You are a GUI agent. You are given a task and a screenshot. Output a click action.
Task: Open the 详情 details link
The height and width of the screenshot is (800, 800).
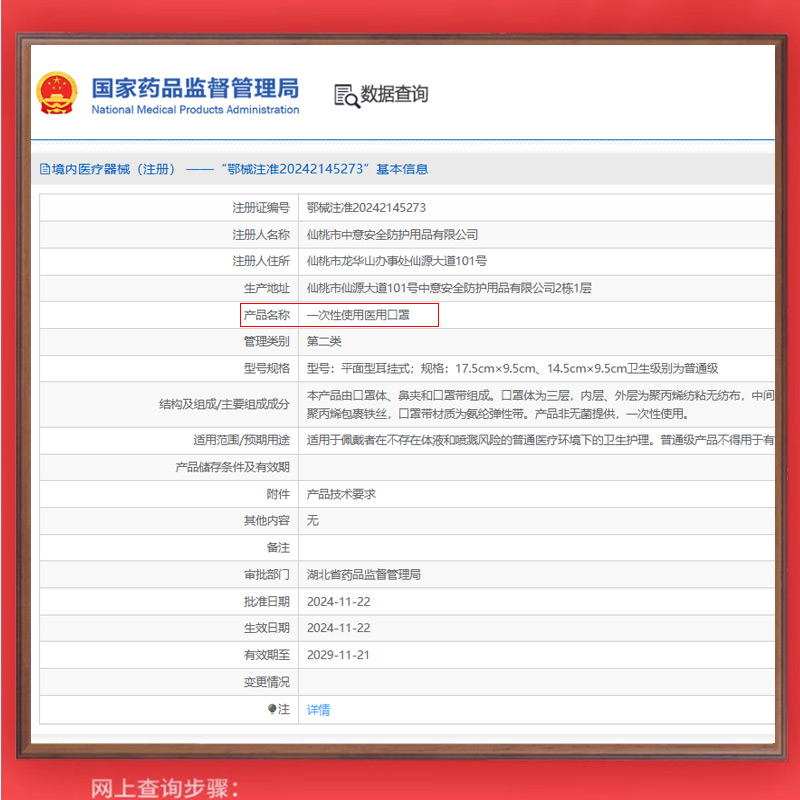click(x=318, y=710)
